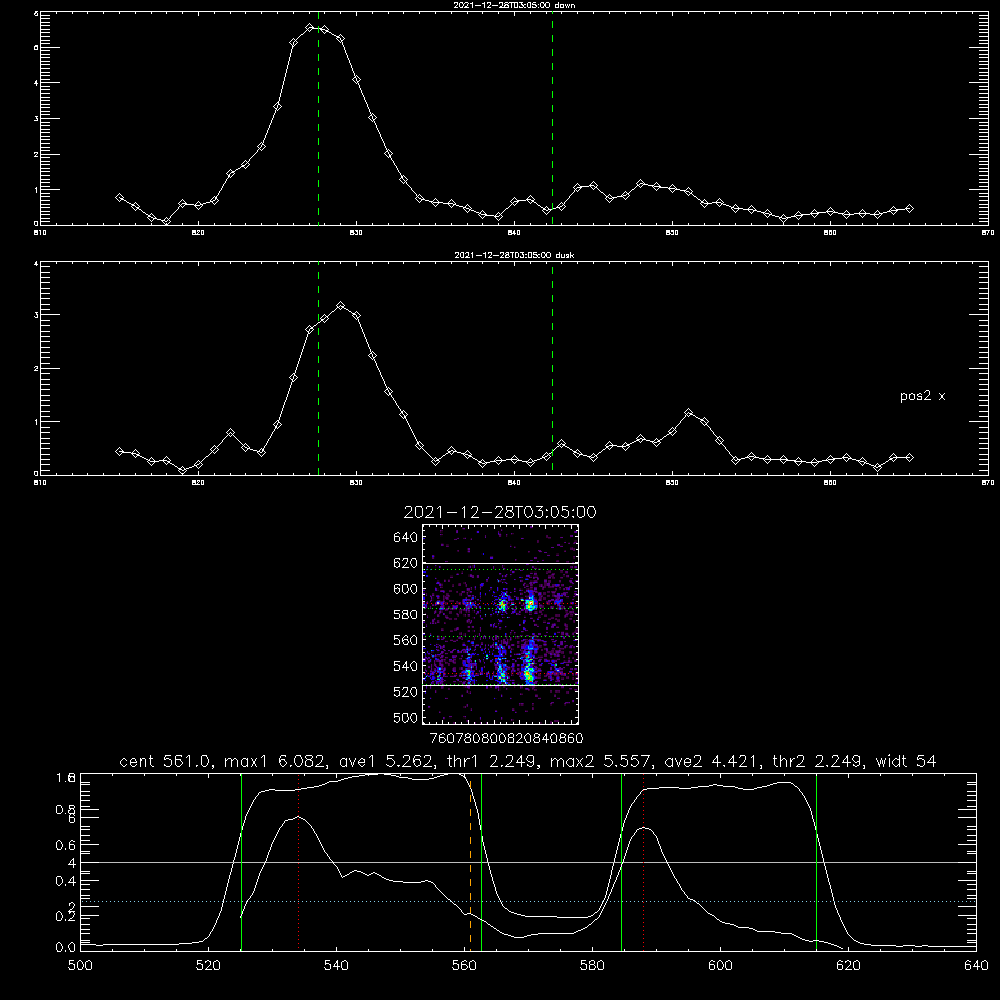
Task: Click the left green dashed line in dawn plot
Action: click(x=318, y=118)
